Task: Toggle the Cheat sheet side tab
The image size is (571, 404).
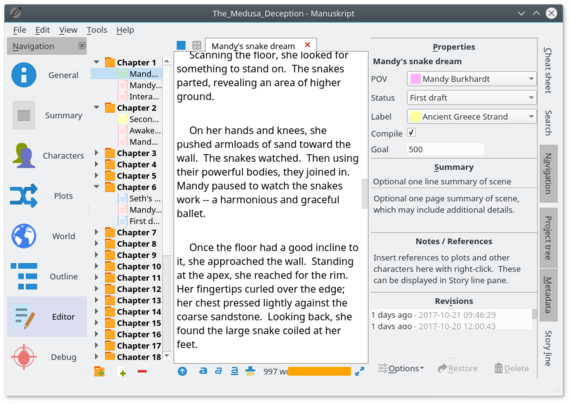Action: [x=548, y=70]
